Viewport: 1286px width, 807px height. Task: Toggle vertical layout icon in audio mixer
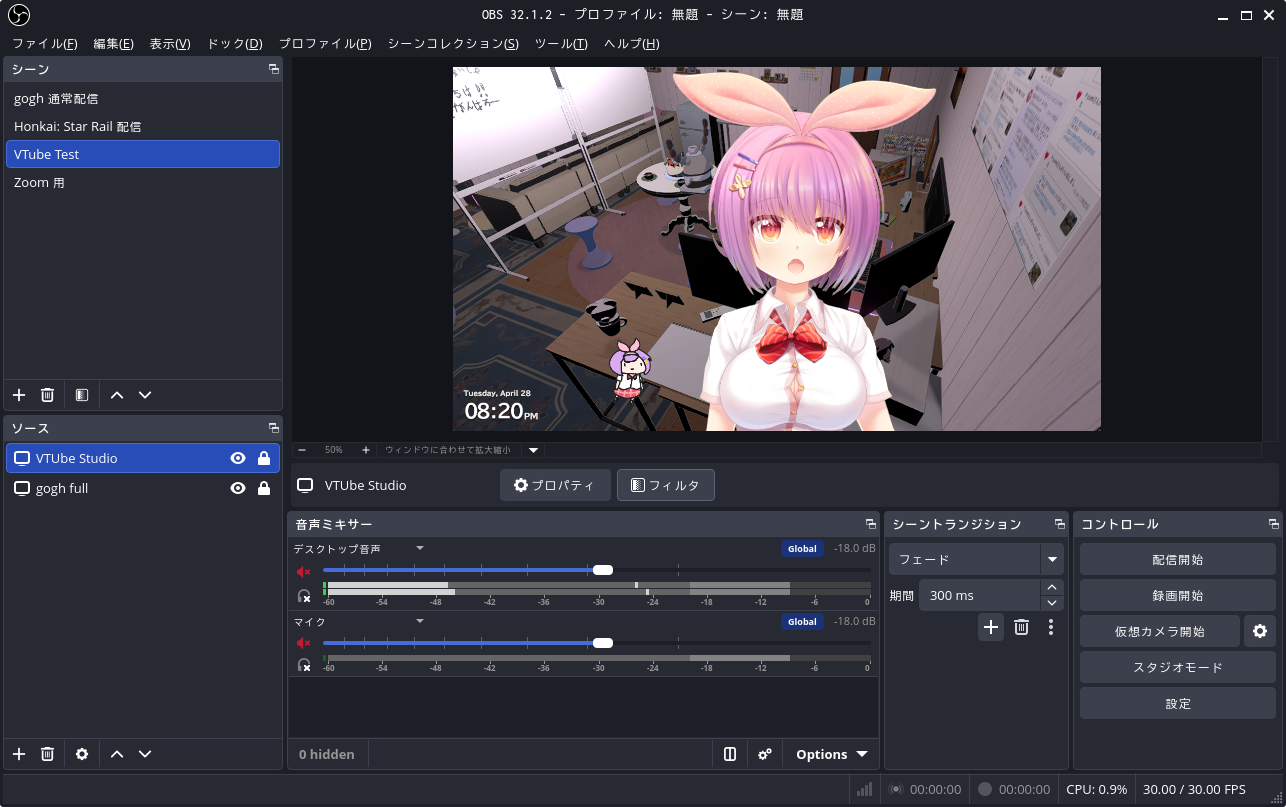pos(730,754)
